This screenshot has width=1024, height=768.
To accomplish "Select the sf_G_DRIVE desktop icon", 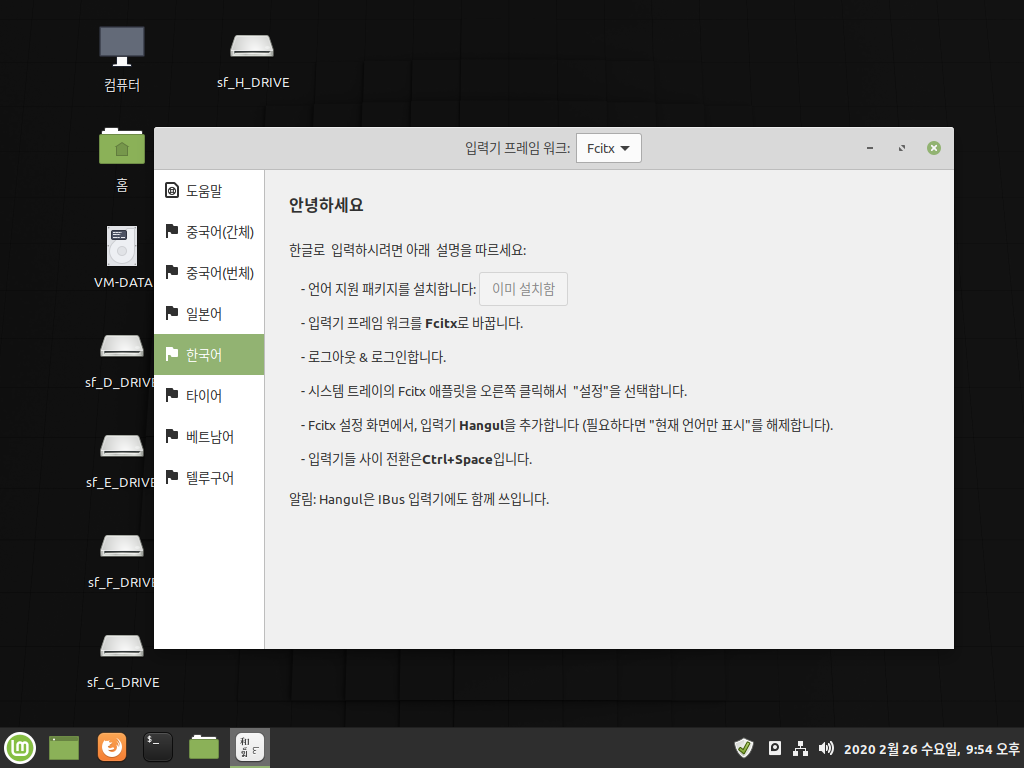I will pos(123,661).
